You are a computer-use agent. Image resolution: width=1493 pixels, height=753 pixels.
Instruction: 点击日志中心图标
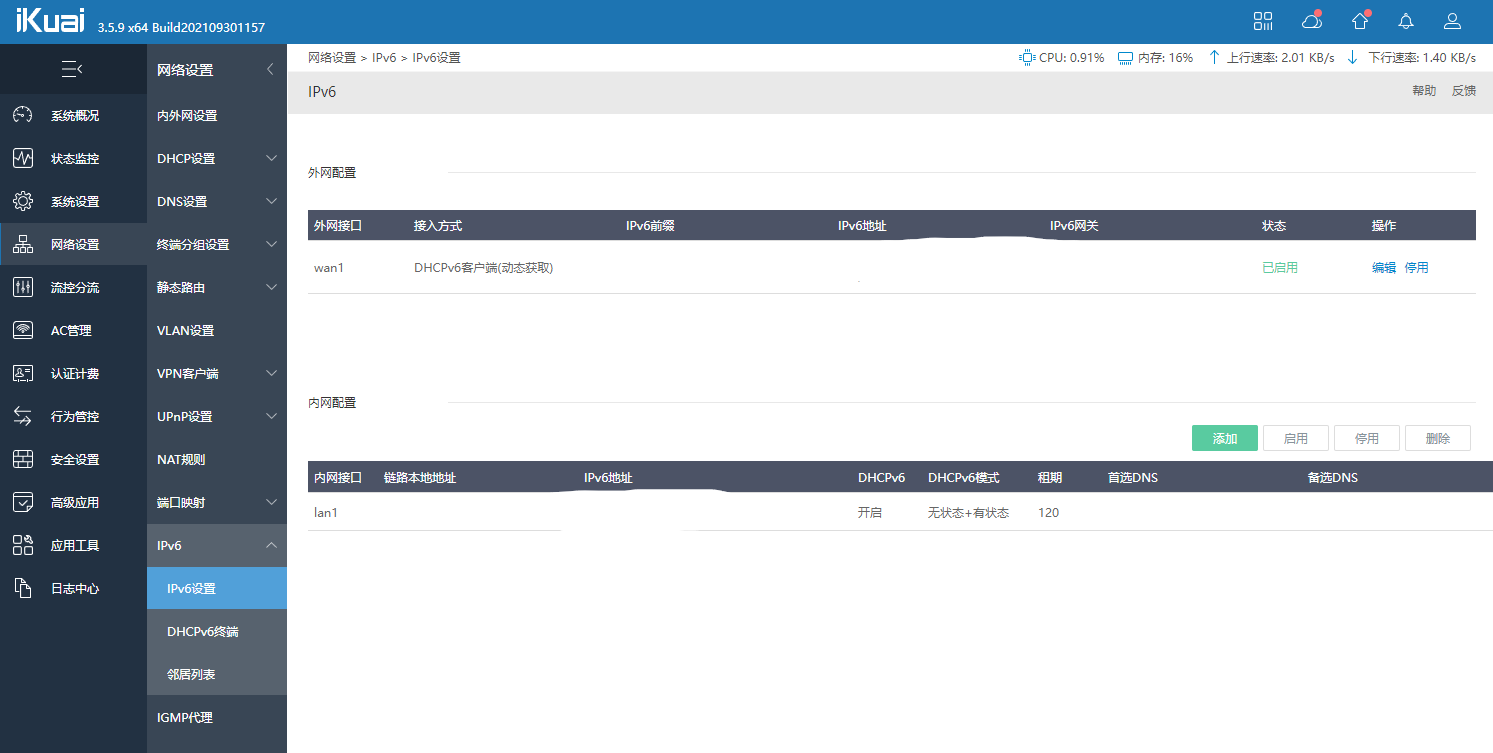pos(22,588)
